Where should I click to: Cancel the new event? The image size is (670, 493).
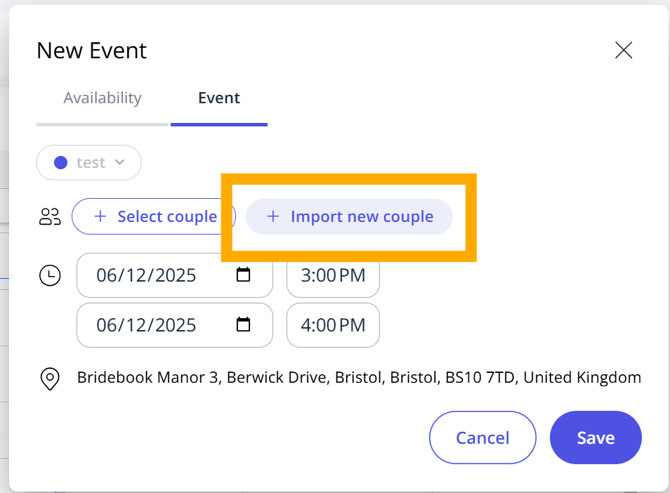pyautogui.click(x=483, y=437)
